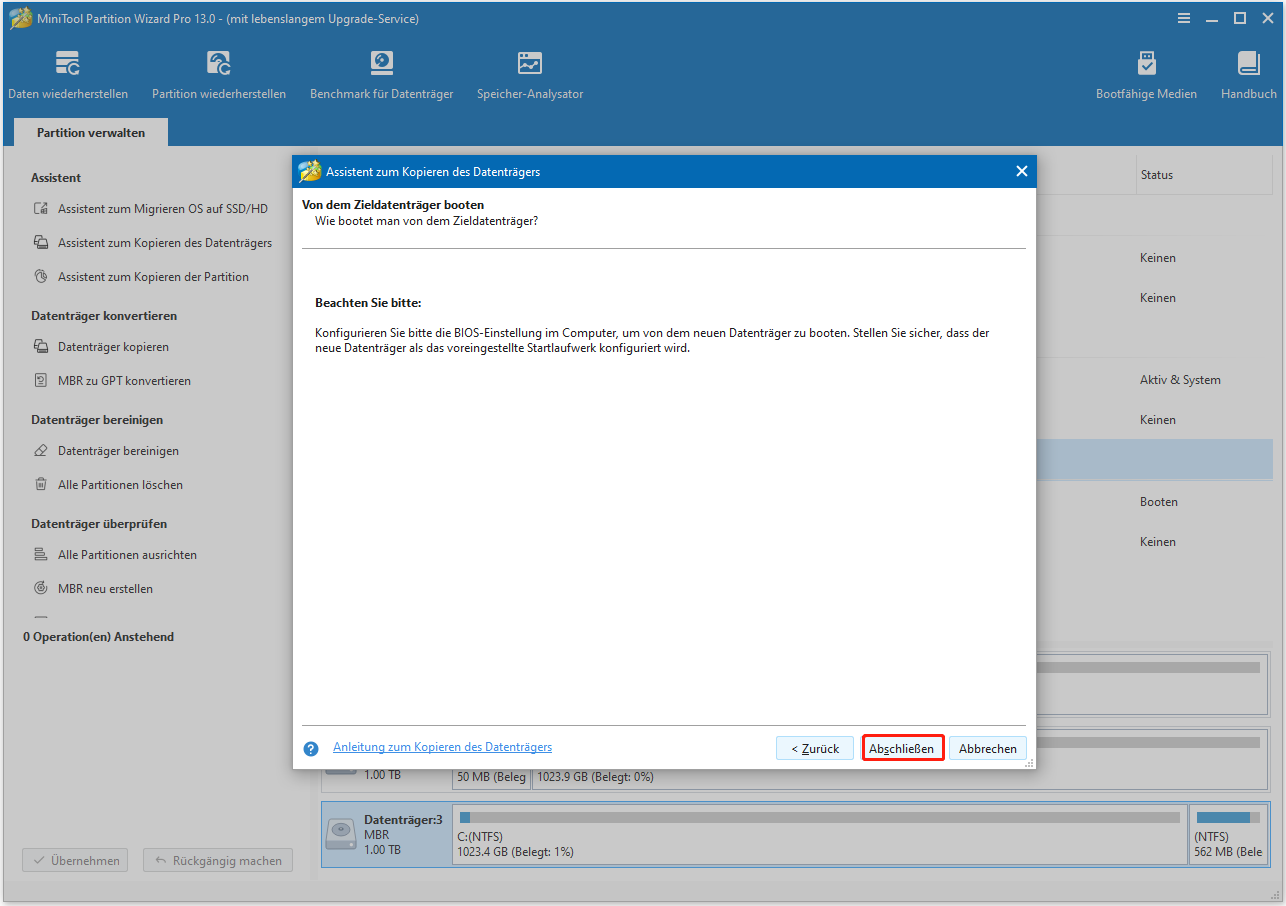Viewport: 1286px width, 906px height.
Task: Switch to the Partition verwalten tab
Action: tap(90, 131)
